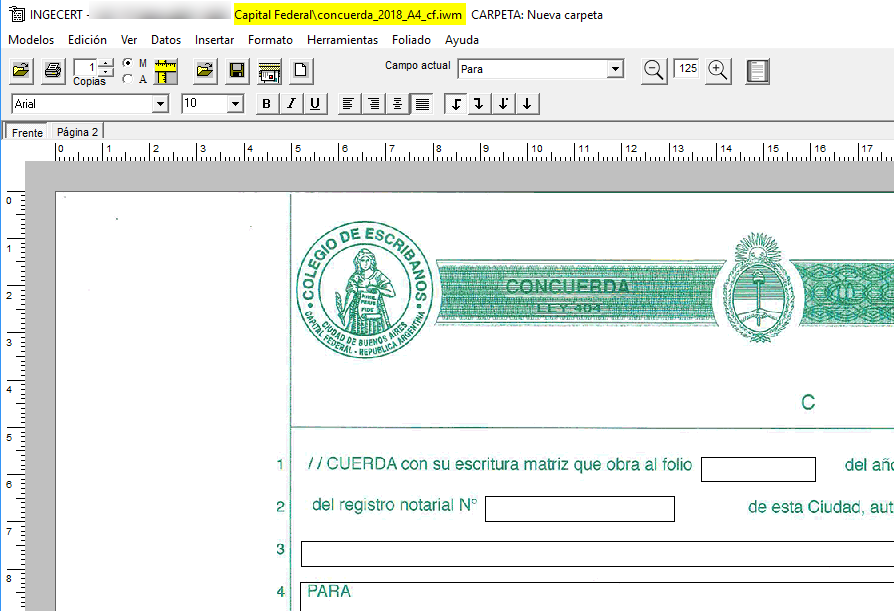This screenshot has height=611, width=894.
Task: Align text left
Action: [x=348, y=104]
